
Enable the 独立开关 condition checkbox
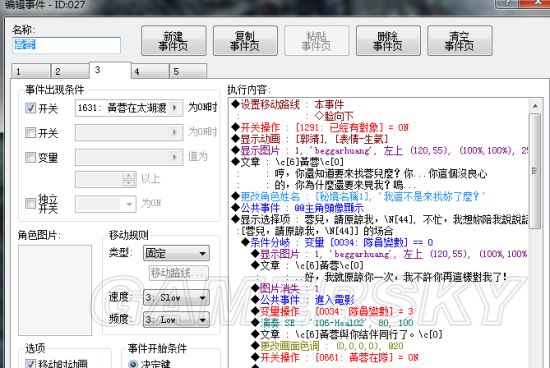click(x=31, y=203)
